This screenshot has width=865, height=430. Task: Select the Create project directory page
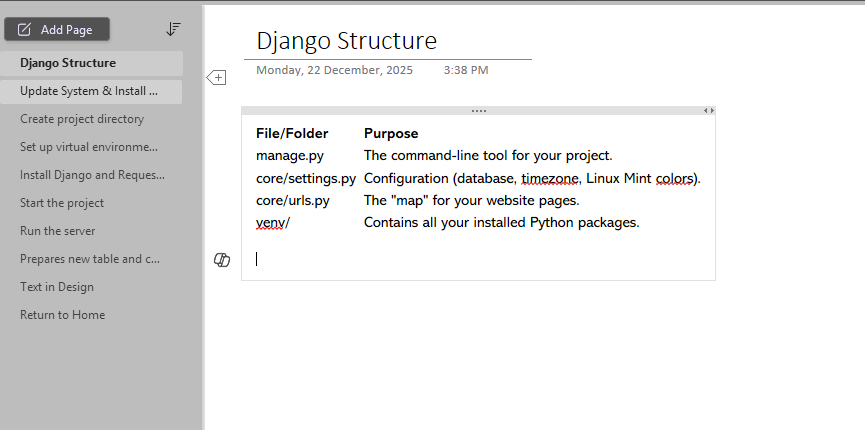[x=82, y=119]
